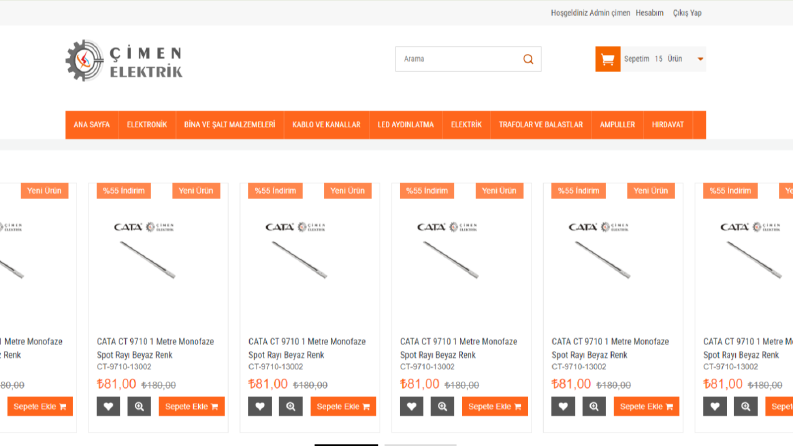The width and height of the screenshot is (793, 446).
Task: Click heart icon on the rightmost product card
Action: 715,407
